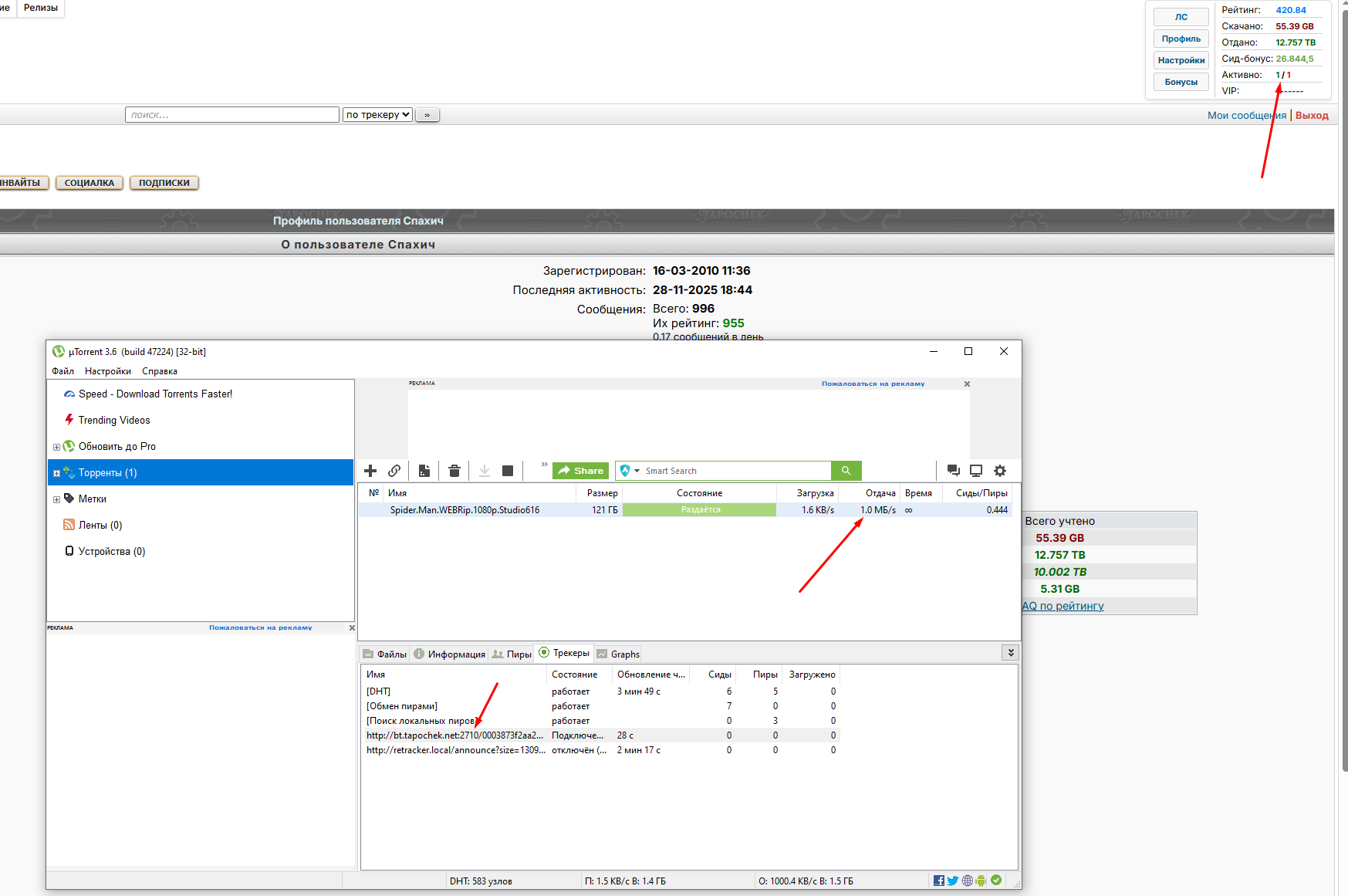Open the Smart Search provider dropdown arrow
This screenshot has width=1348, height=896.
tap(637, 471)
